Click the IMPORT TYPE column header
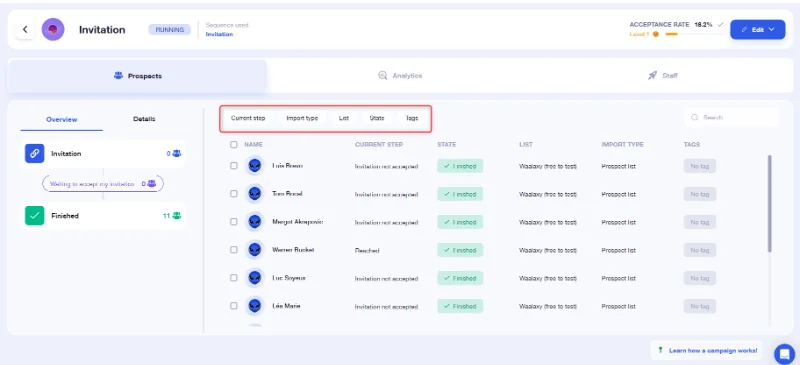The height and width of the screenshot is (365, 800). pos(622,144)
